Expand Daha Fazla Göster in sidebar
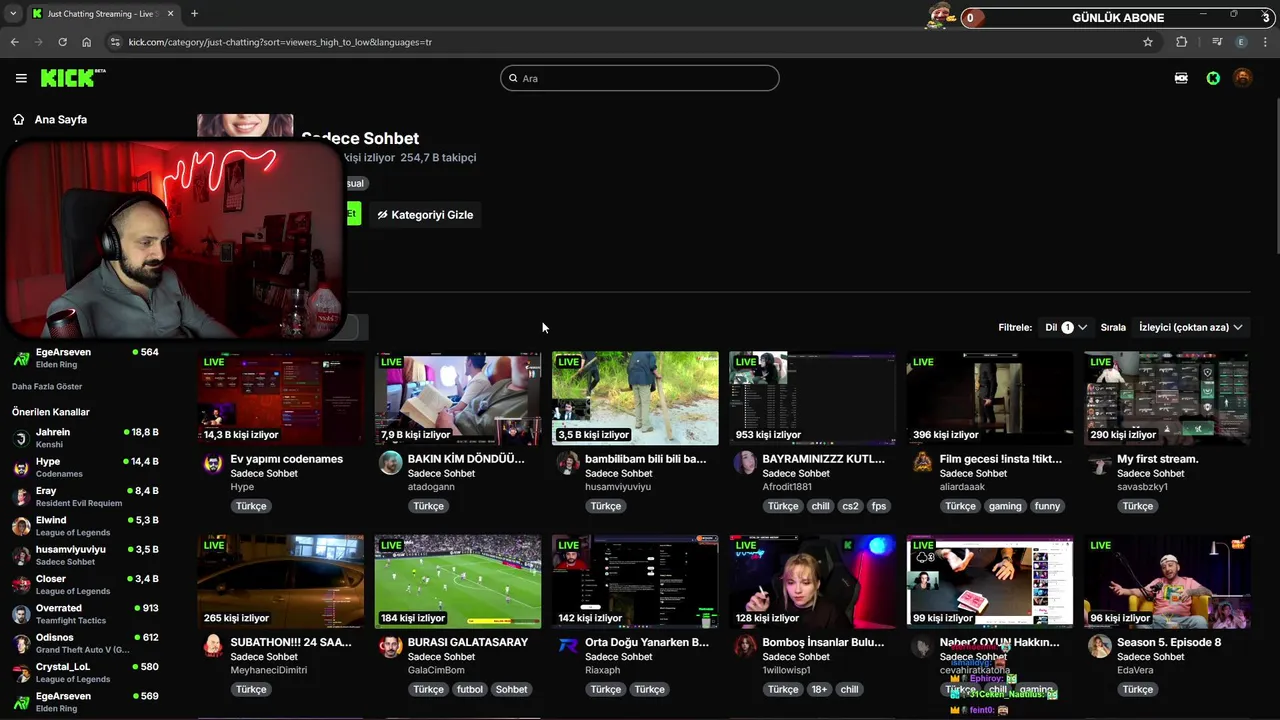 pos(47,386)
